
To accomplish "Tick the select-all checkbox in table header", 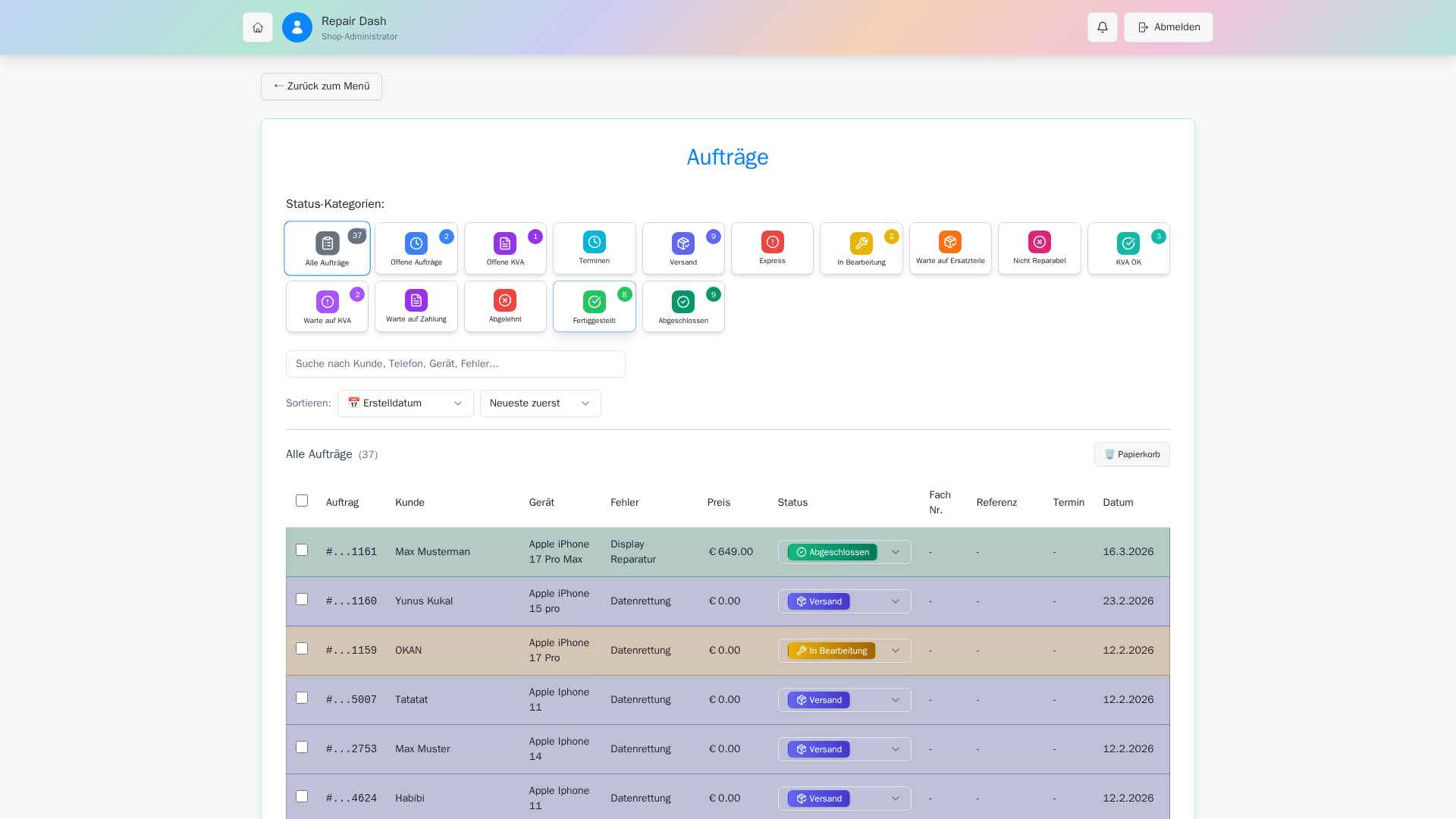I will pyautogui.click(x=302, y=500).
